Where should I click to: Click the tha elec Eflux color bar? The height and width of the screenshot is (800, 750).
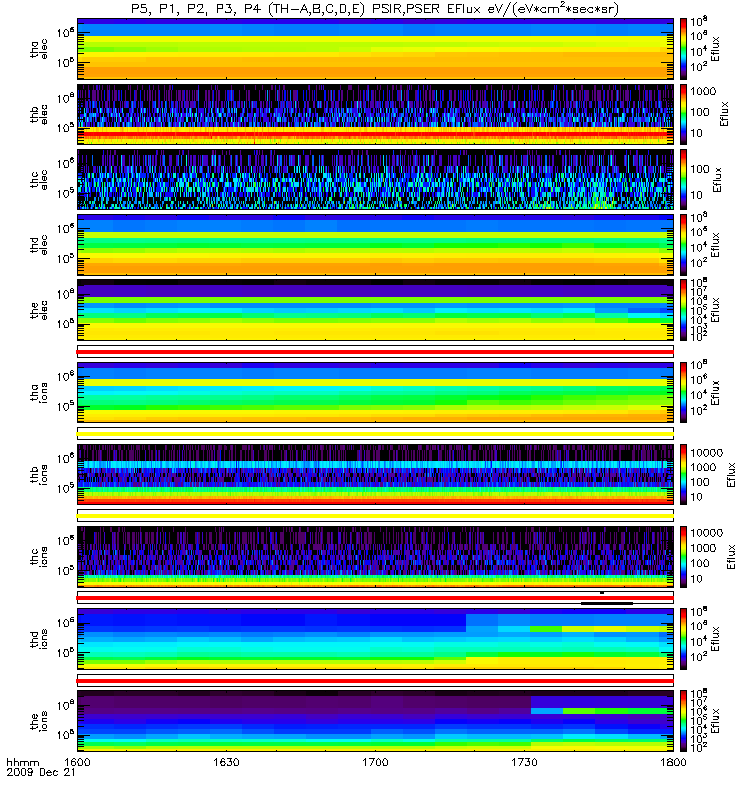point(683,49)
